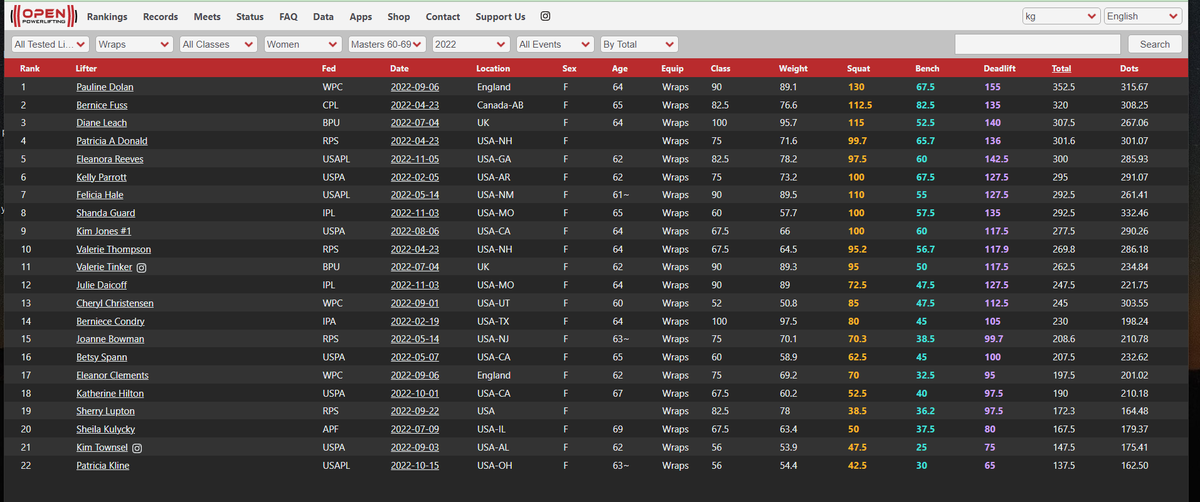Open Kelly Parrott's lifter page
Image resolution: width=1200 pixels, height=502 pixels.
tap(101, 177)
